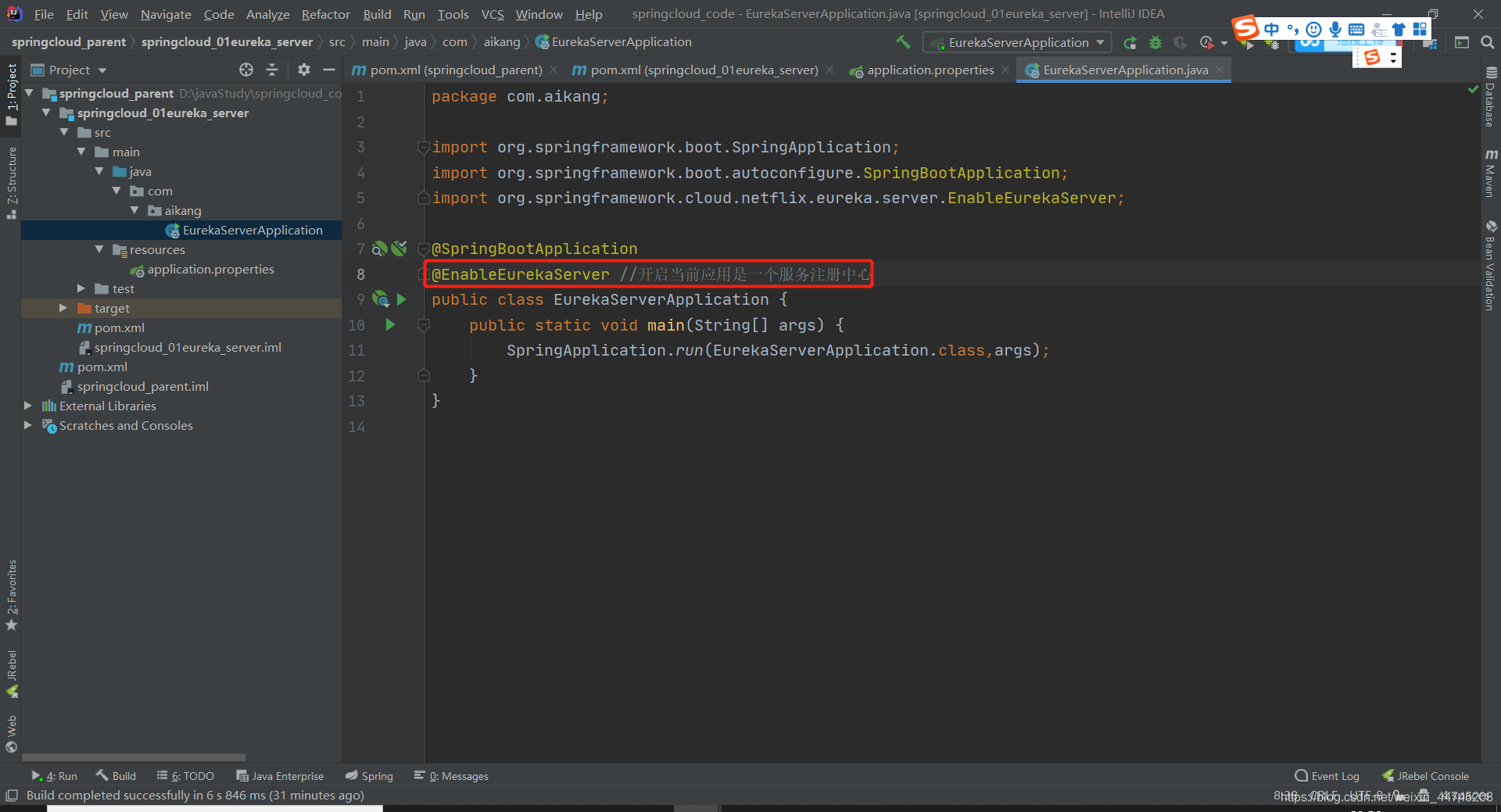Click the Build Project hammer icon
The width and height of the screenshot is (1501, 812).
pos(903,42)
